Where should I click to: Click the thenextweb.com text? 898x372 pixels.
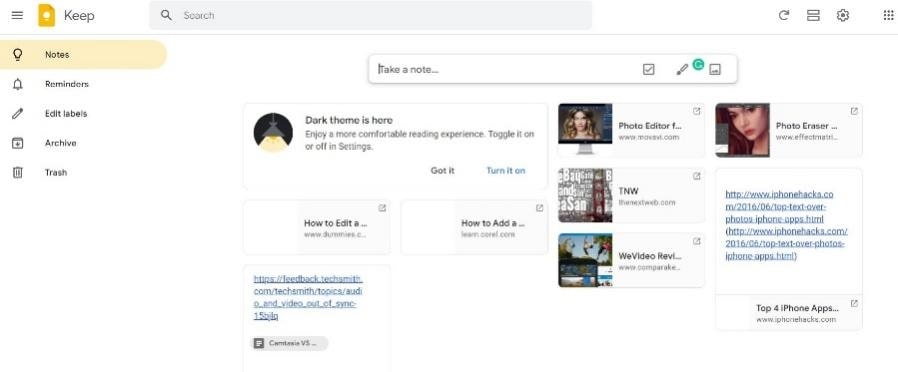(647, 203)
